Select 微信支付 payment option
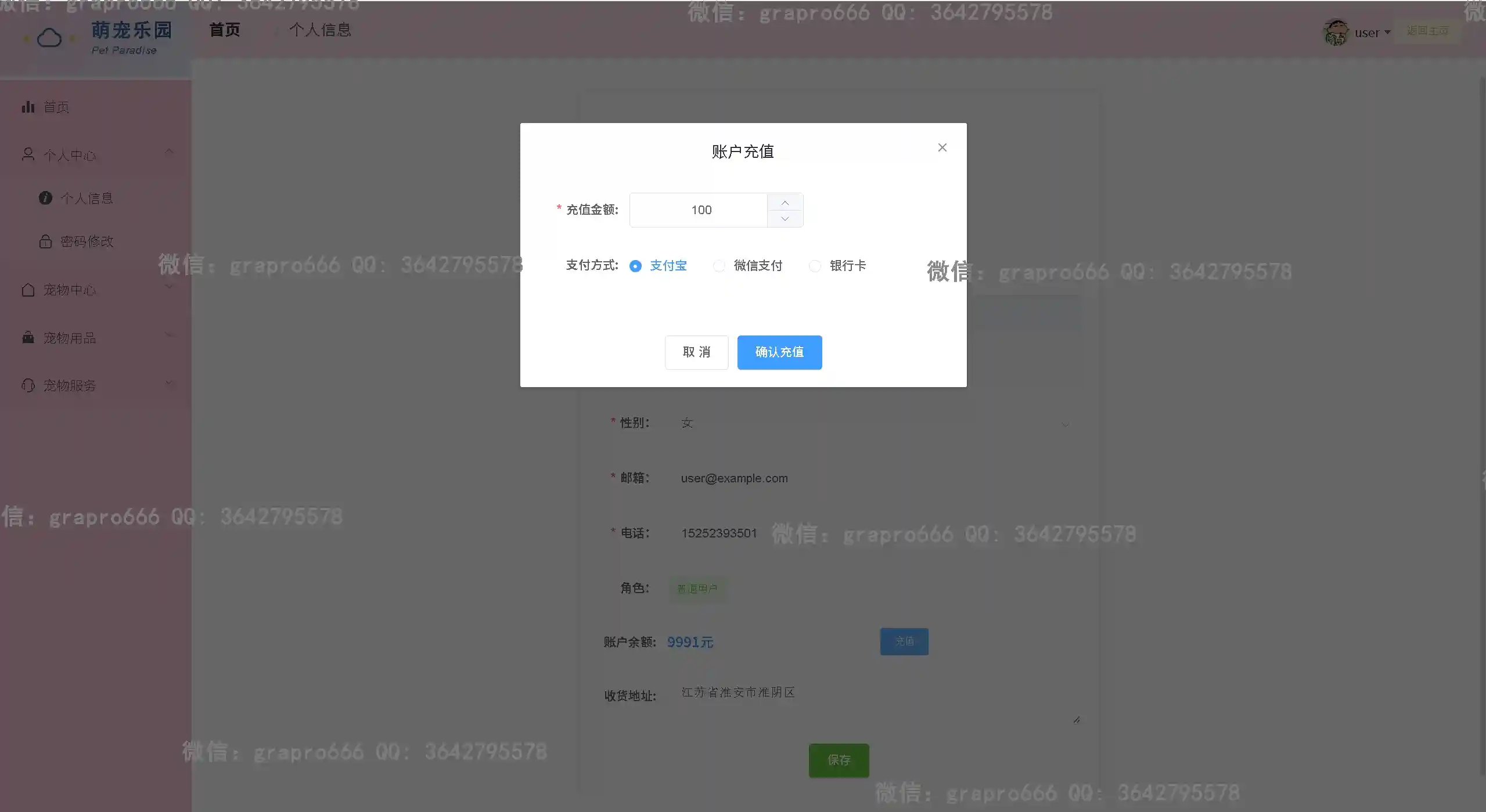This screenshot has height=812, width=1486. [719, 266]
